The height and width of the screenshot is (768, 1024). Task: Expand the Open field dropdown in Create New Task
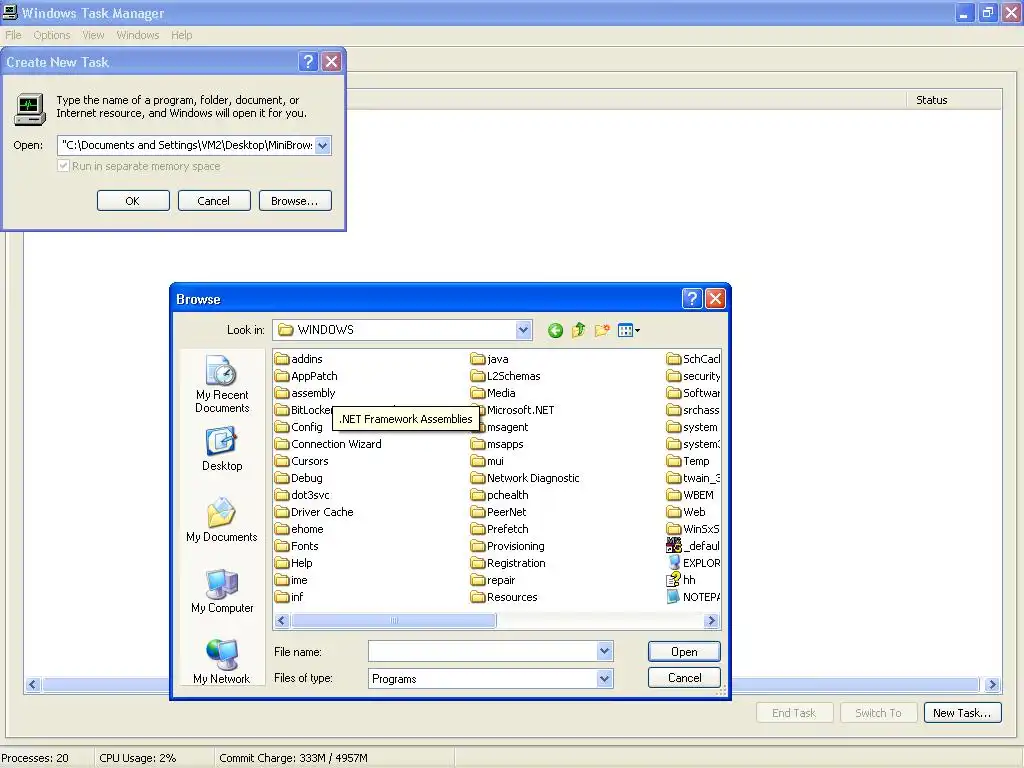[x=323, y=145]
